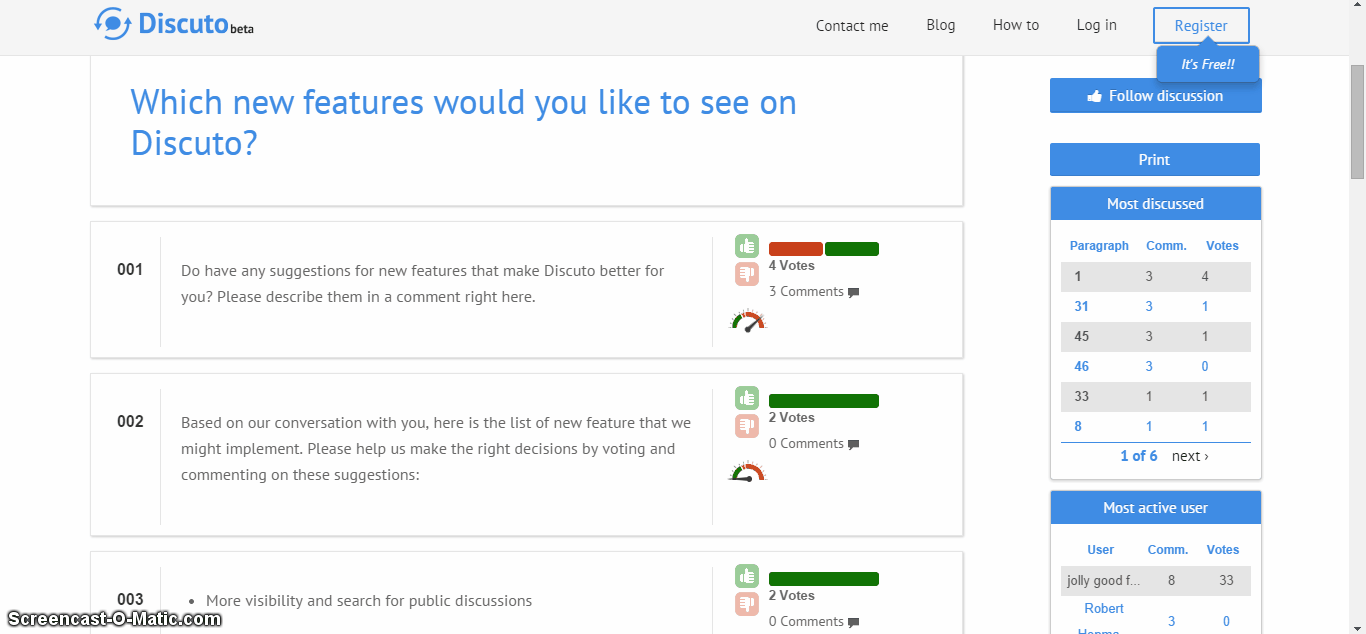The width and height of the screenshot is (1366, 634).
Task: Open paragraph 31 in Most discussed
Action: coord(1081,307)
